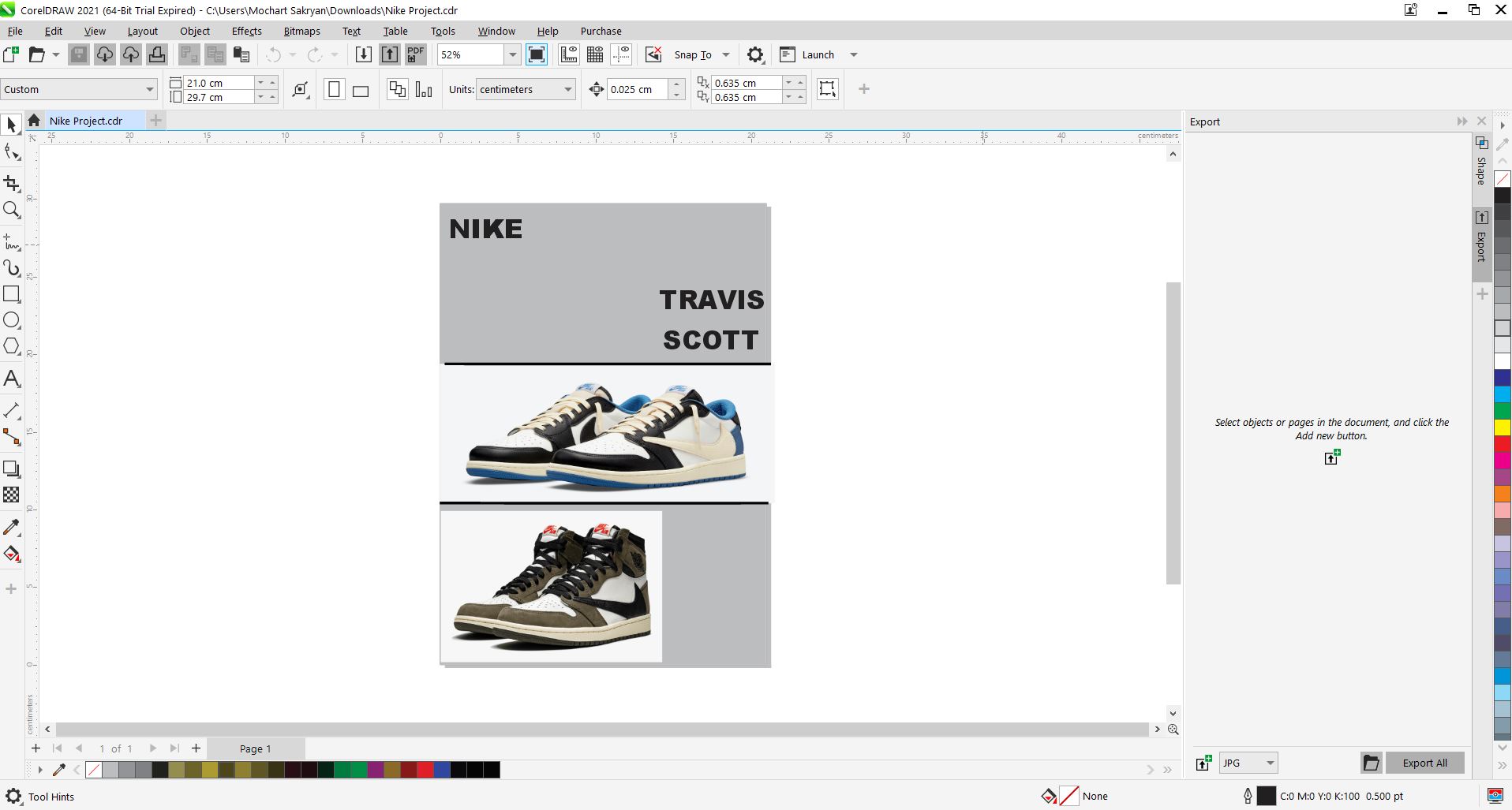1512x810 pixels.
Task: Pick the yellow swatch in color palette
Action: click(1503, 427)
